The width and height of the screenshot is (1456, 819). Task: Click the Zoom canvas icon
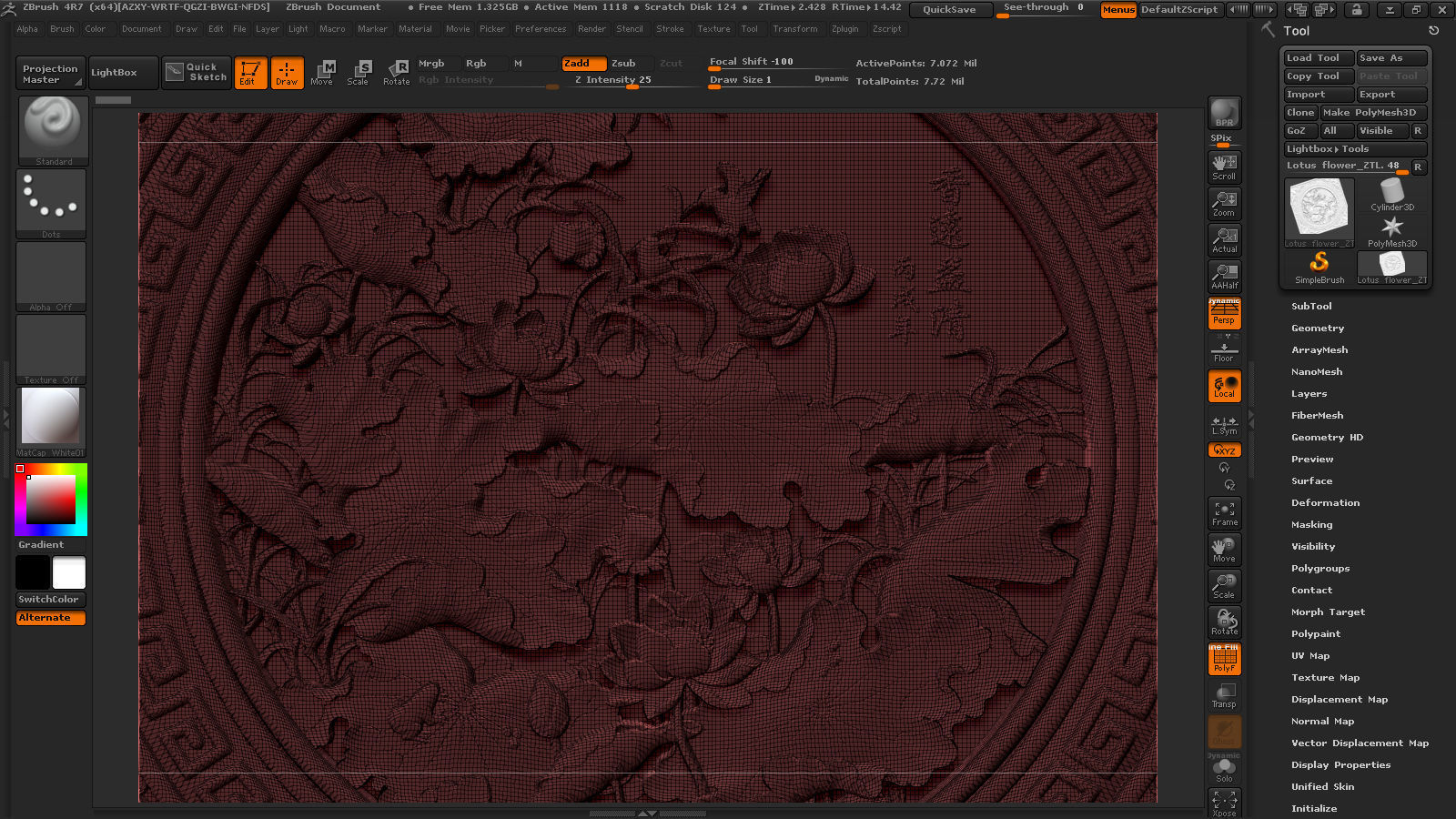point(1224,203)
